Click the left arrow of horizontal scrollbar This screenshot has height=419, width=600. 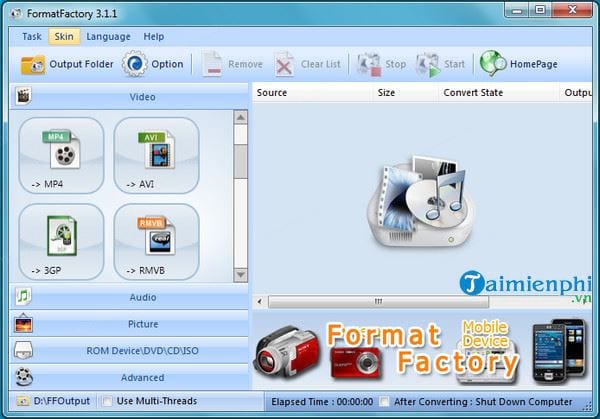click(260, 302)
